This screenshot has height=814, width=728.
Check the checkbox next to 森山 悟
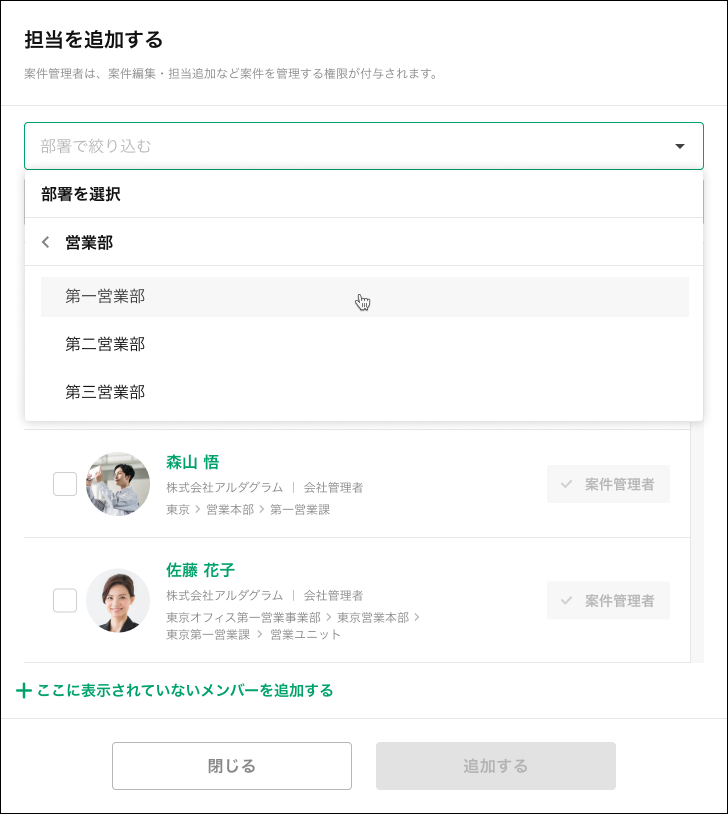coord(65,483)
